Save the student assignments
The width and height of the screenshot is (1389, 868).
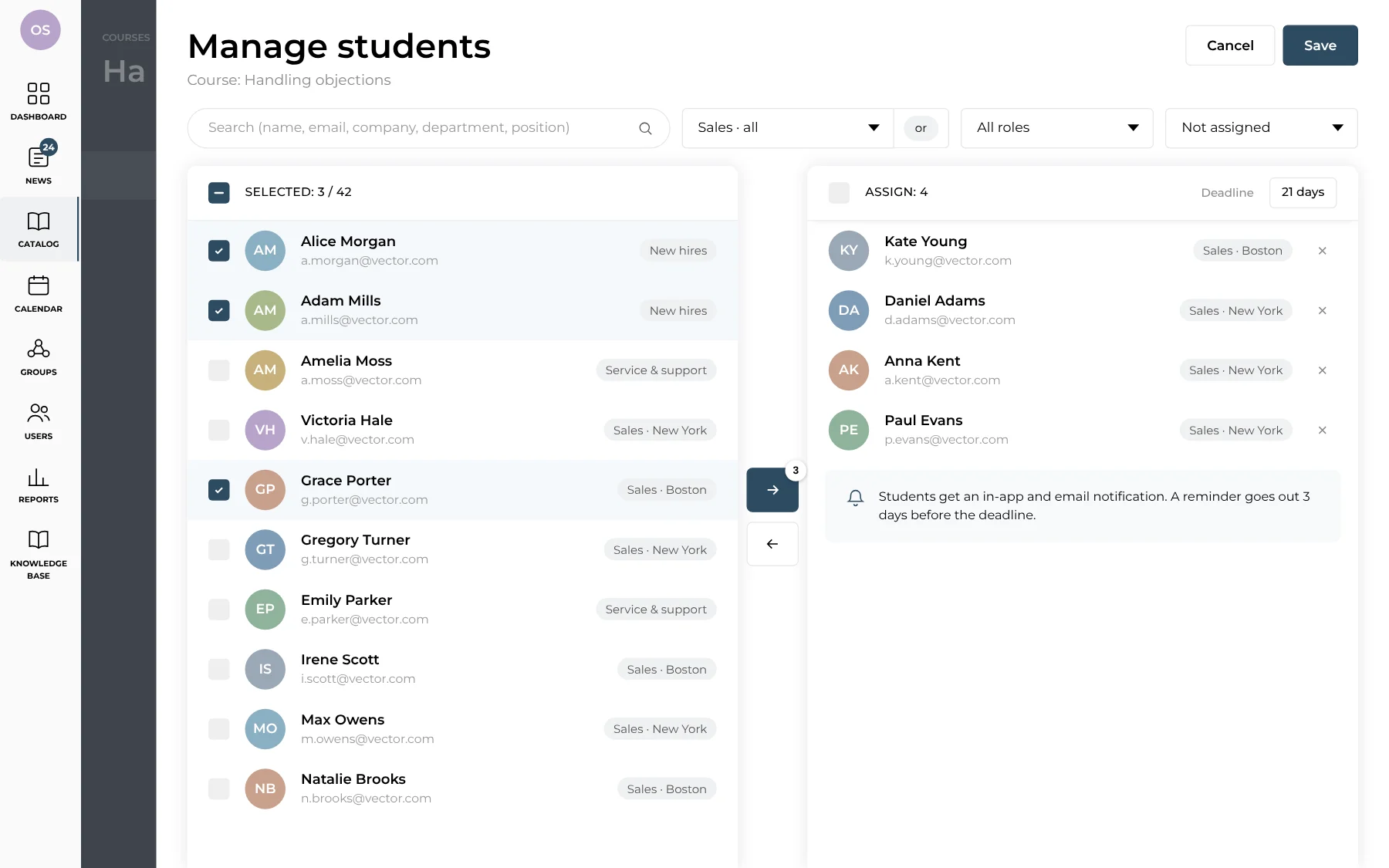coord(1320,46)
